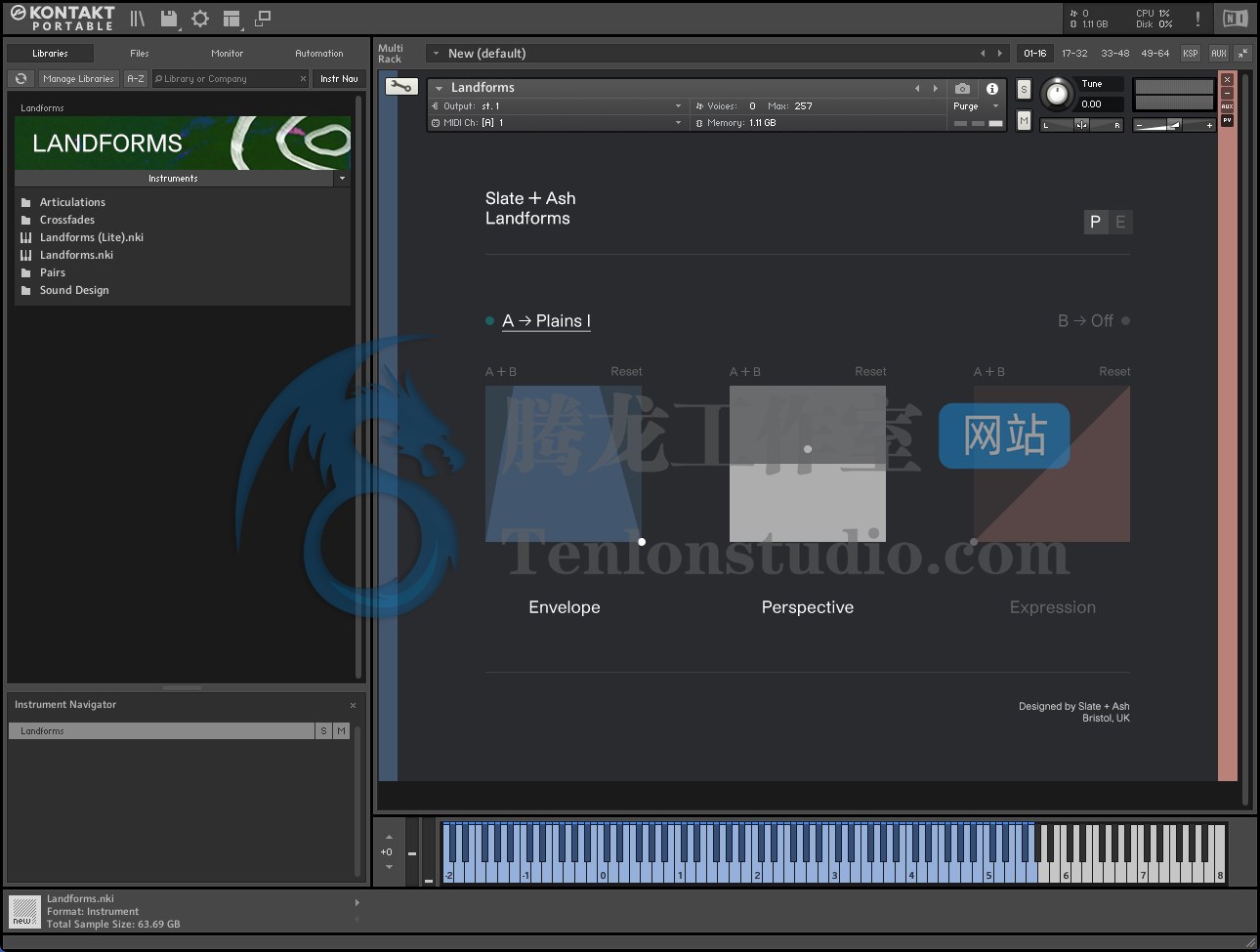Toggle the rack AUX button
The width and height of the screenshot is (1260, 952).
1218,54
